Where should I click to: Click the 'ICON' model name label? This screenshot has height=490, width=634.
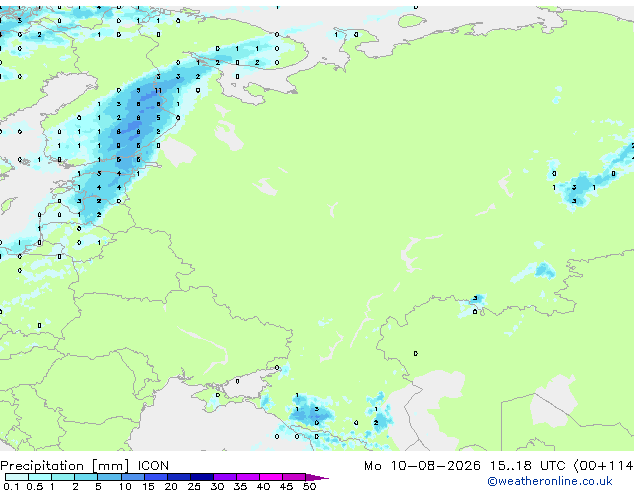point(153,466)
